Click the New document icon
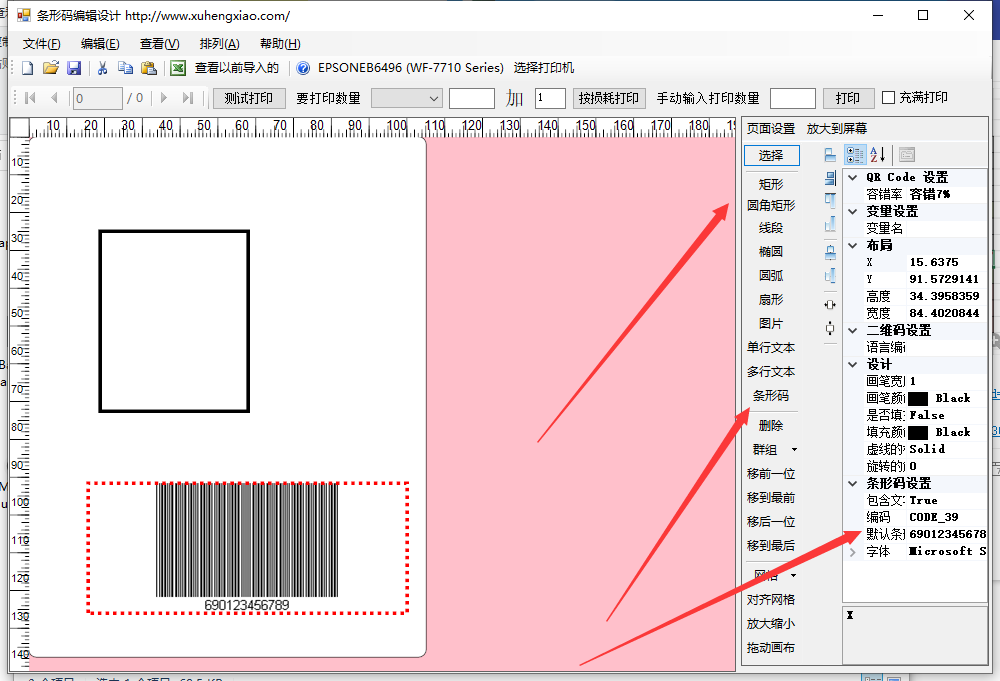1000x681 pixels. tap(27, 68)
